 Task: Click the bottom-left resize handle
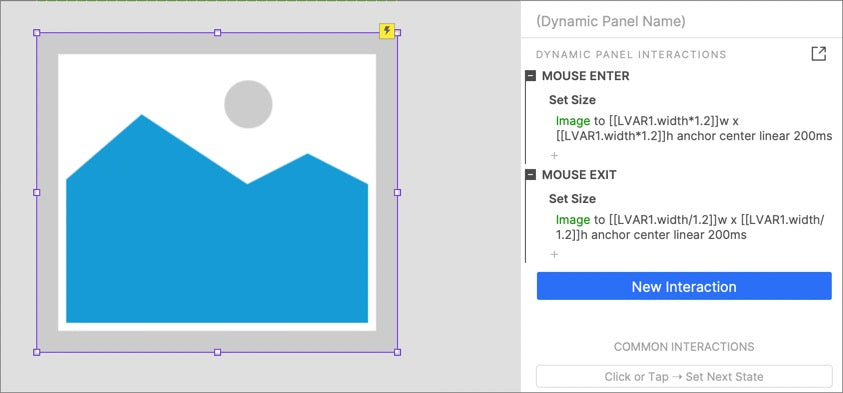point(37,352)
